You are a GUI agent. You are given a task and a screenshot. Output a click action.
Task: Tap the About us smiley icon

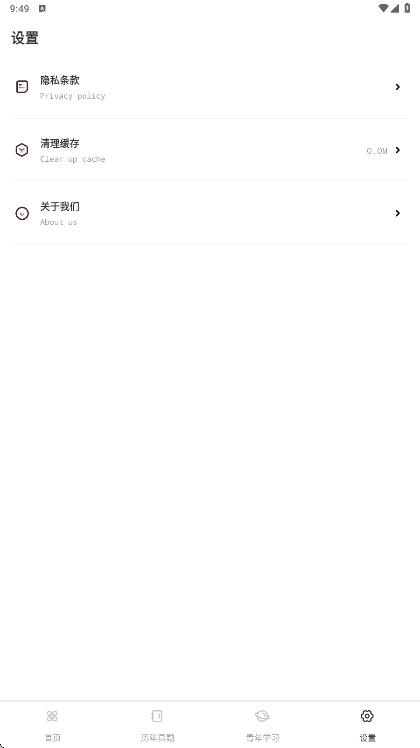coord(22,213)
